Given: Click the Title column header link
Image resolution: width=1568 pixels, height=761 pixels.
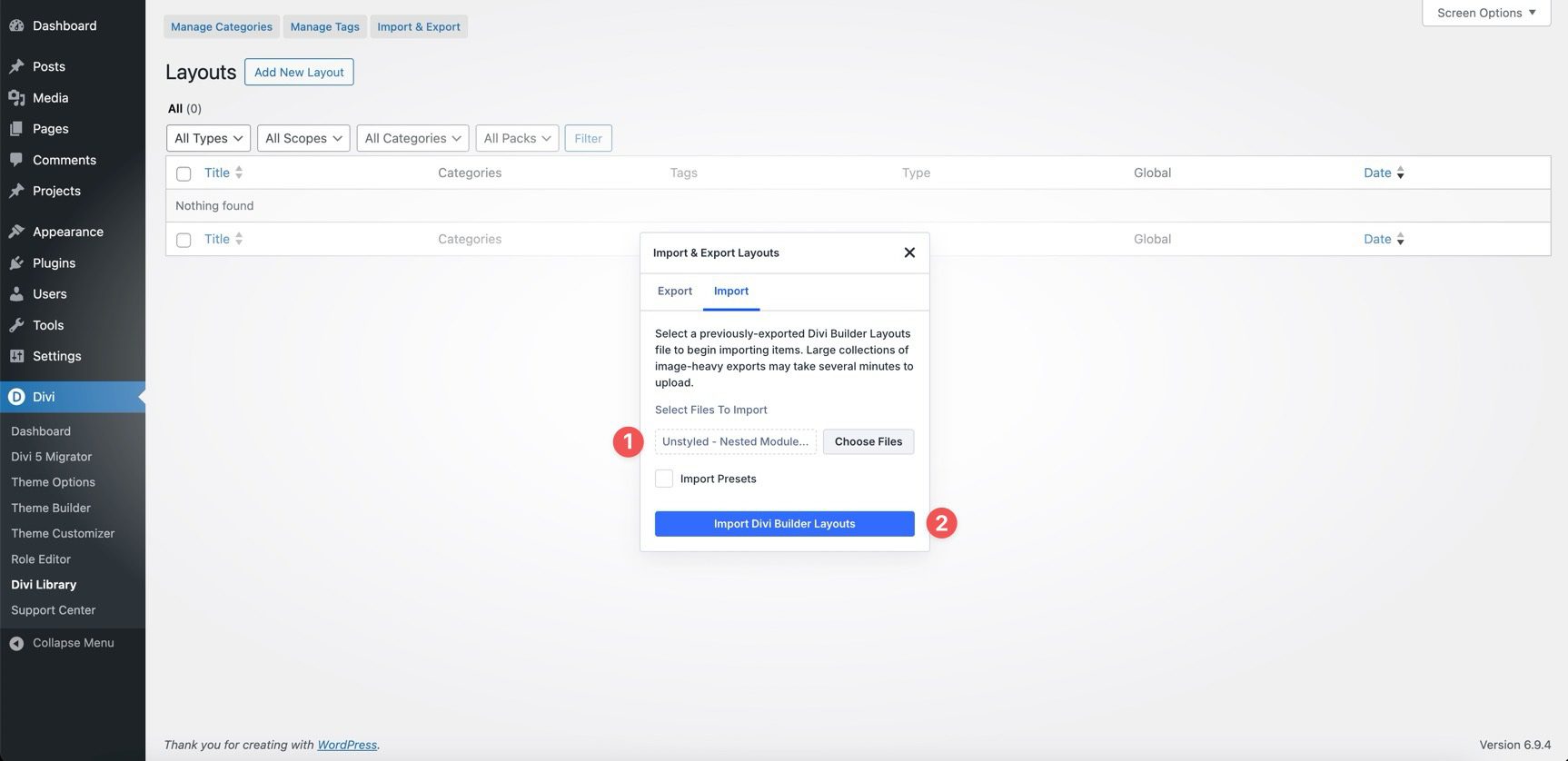Looking at the screenshot, I should pyautogui.click(x=217, y=173).
